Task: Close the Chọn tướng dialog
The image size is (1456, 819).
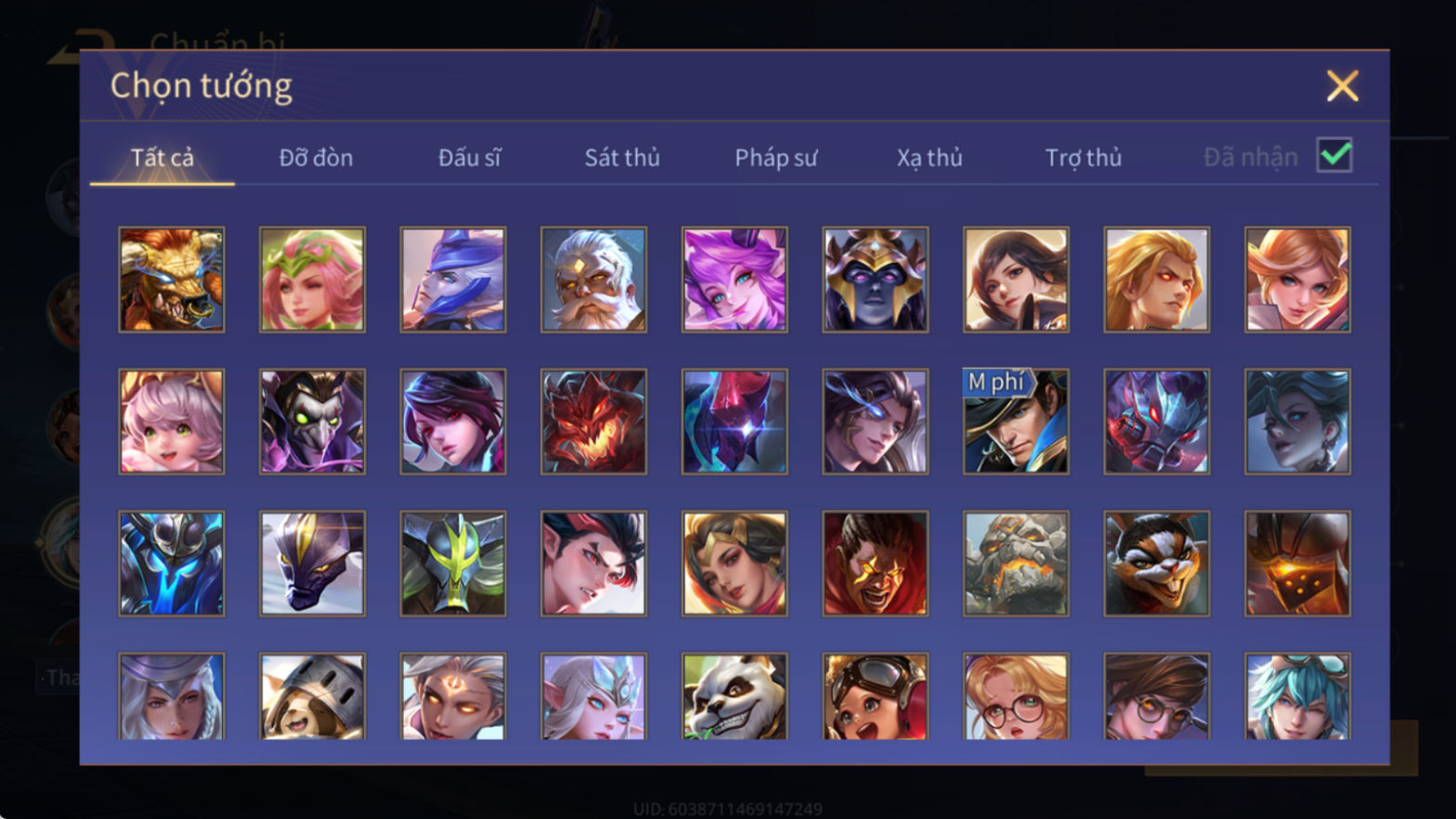Action: point(1343,86)
